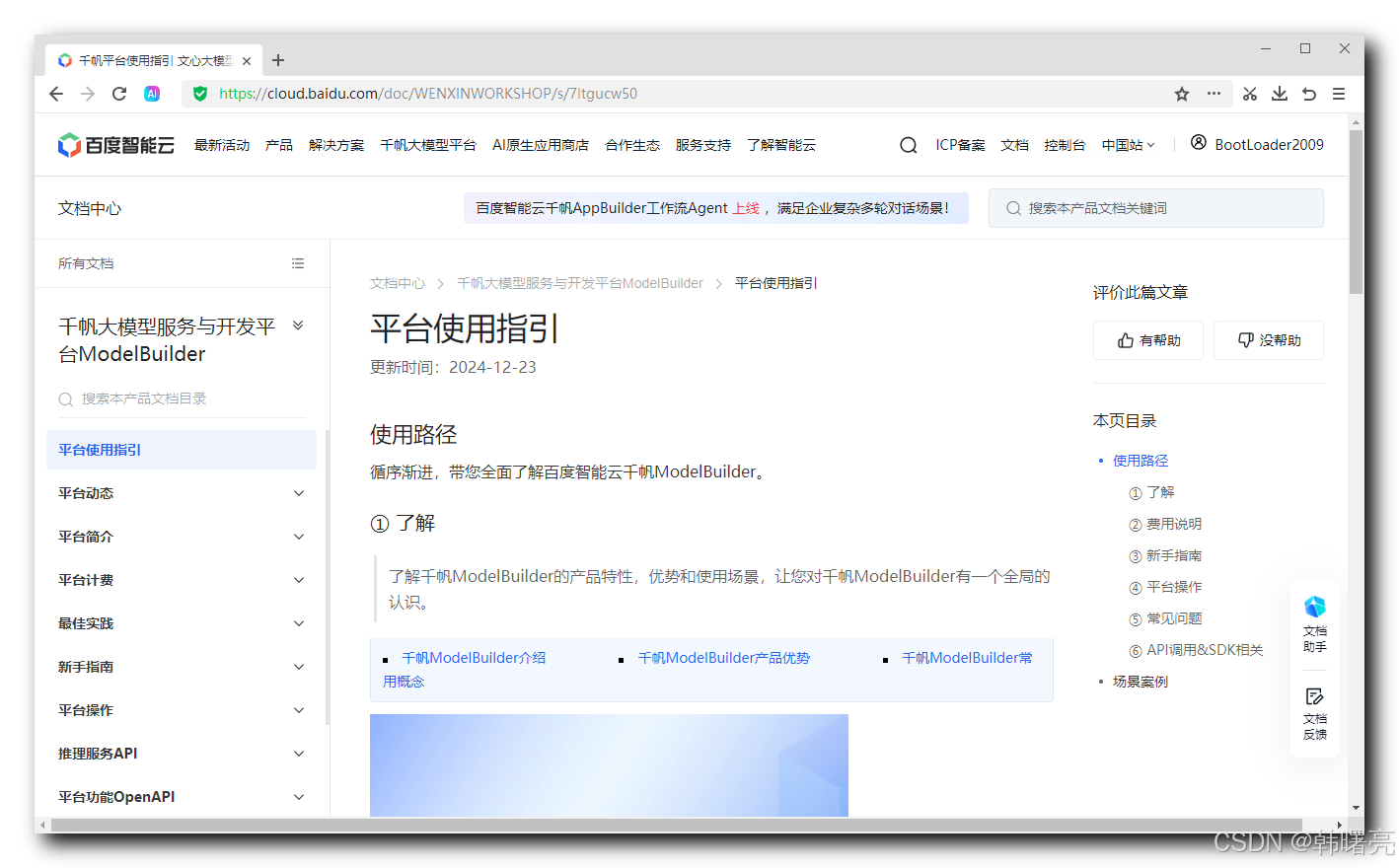Jump to ⑤ 常见问题 in the outline

coord(1165,618)
